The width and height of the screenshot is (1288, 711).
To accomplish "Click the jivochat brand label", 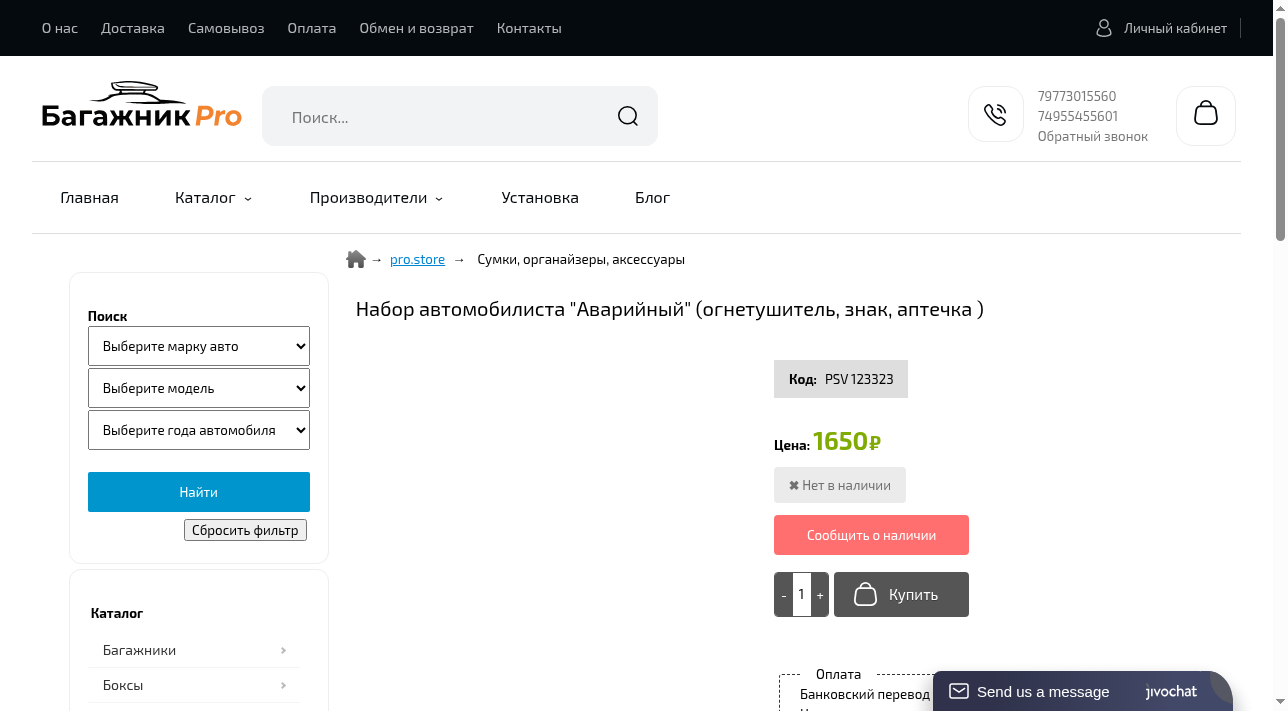I will pos(1171,691).
